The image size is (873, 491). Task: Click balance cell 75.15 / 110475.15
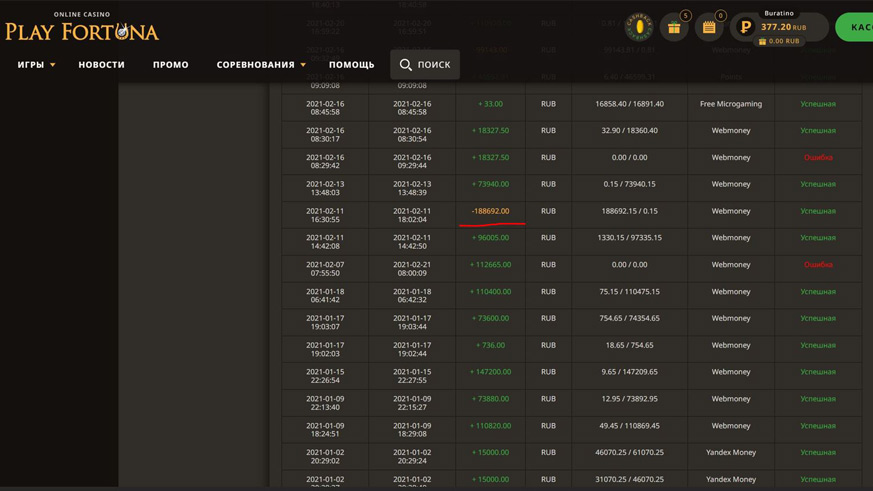click(x=629, y=292)
